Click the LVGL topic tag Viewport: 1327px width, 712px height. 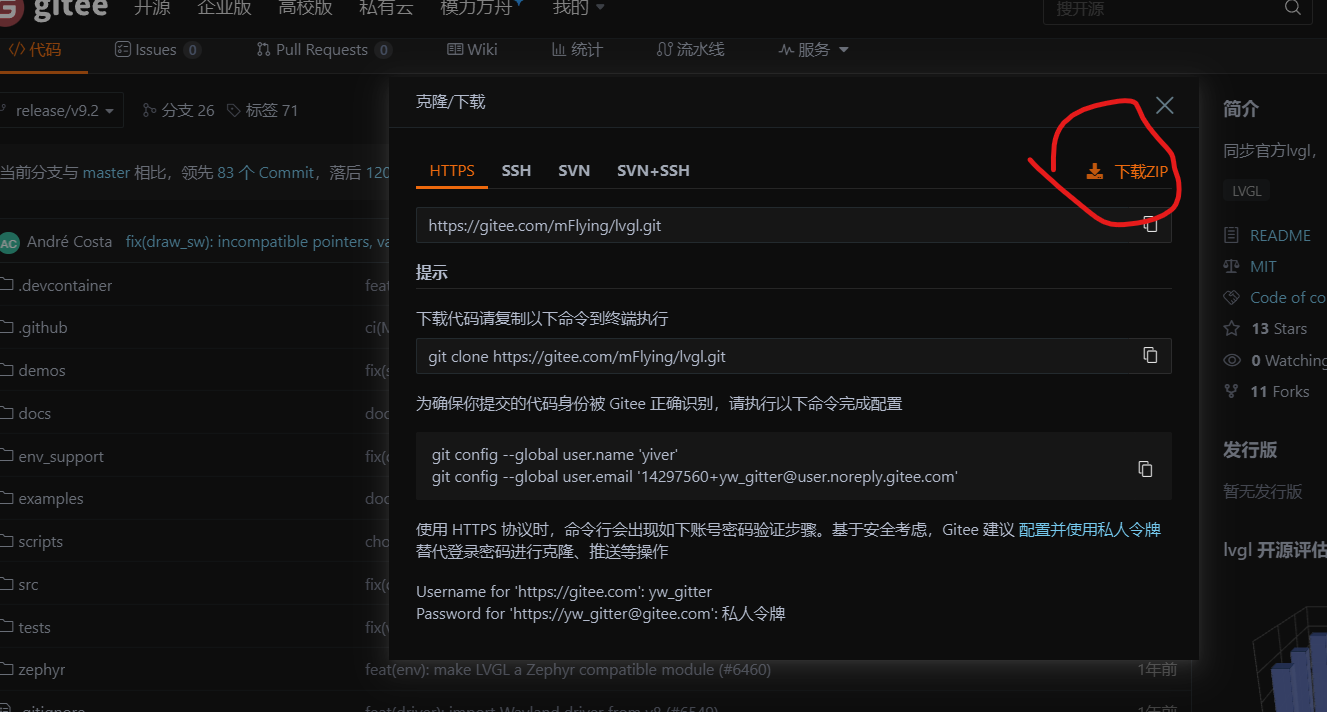1246,191
